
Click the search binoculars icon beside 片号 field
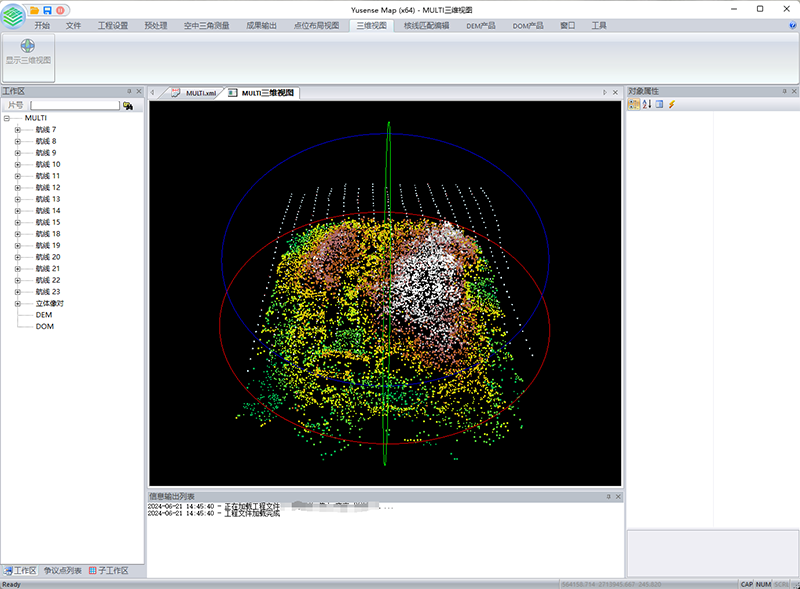pyautogui.click(x=127, y=105)
